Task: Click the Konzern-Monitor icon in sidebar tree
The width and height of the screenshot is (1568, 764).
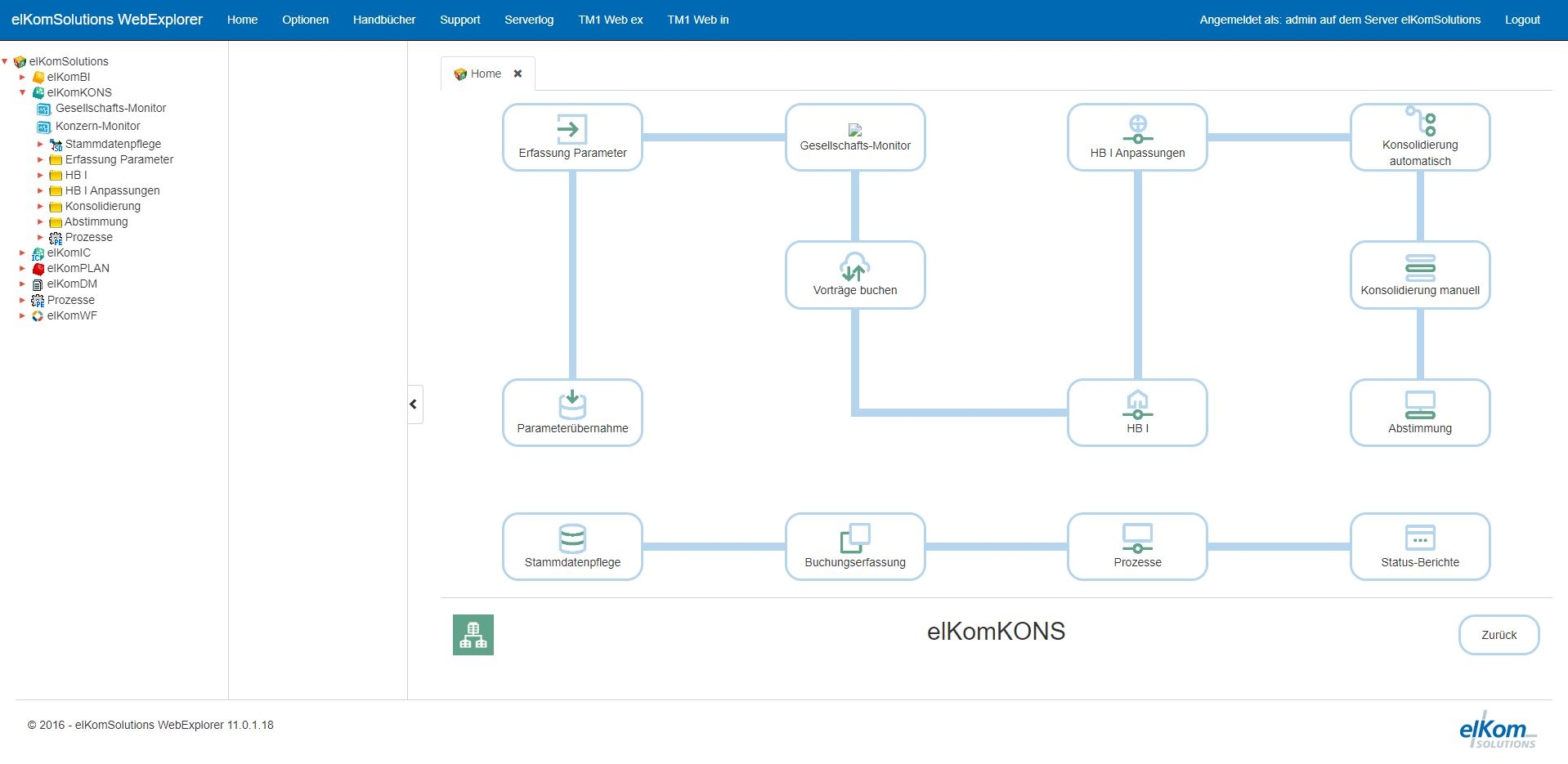Action: coord(44,127)
